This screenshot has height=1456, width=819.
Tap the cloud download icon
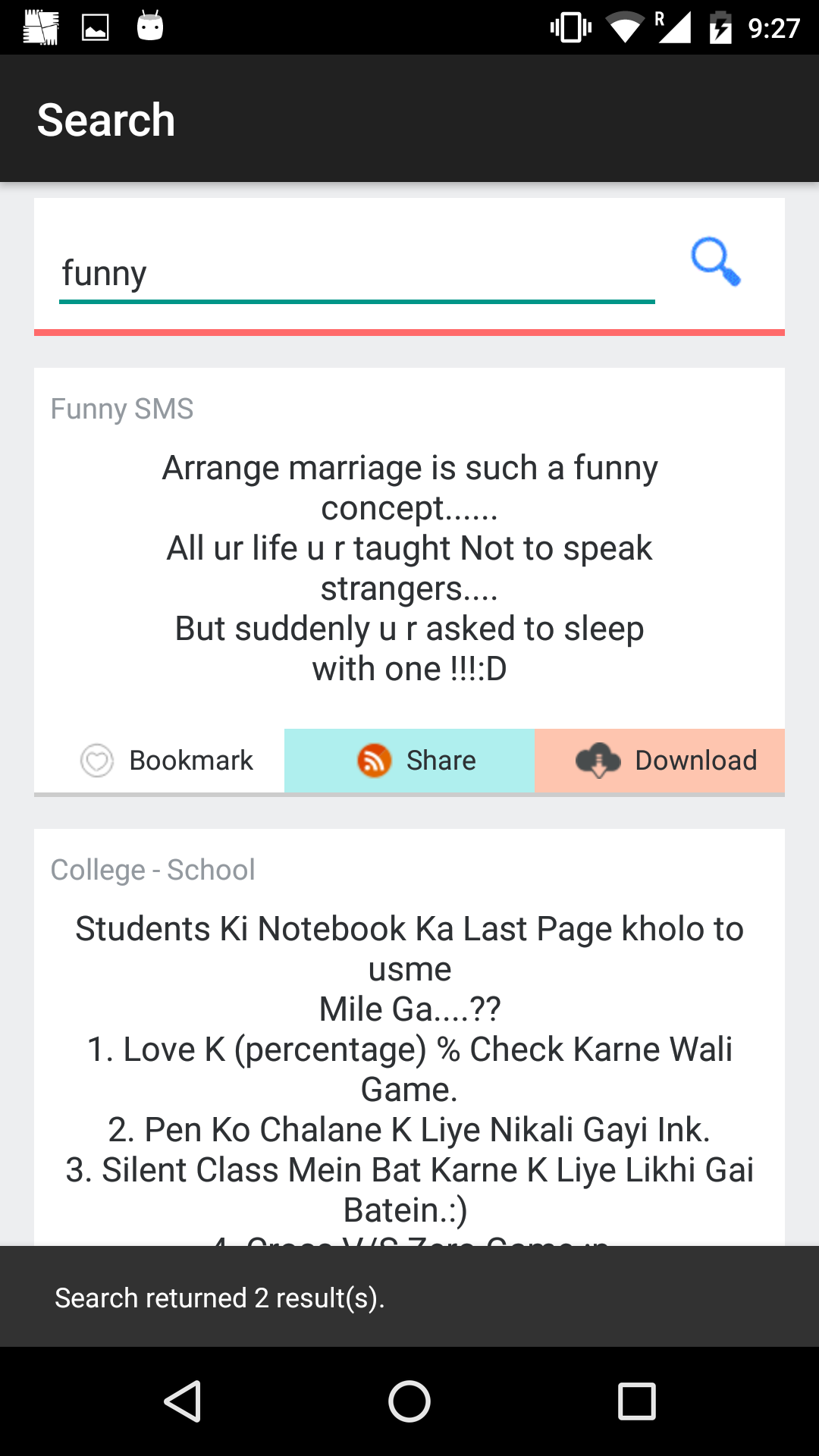(598, 761)
